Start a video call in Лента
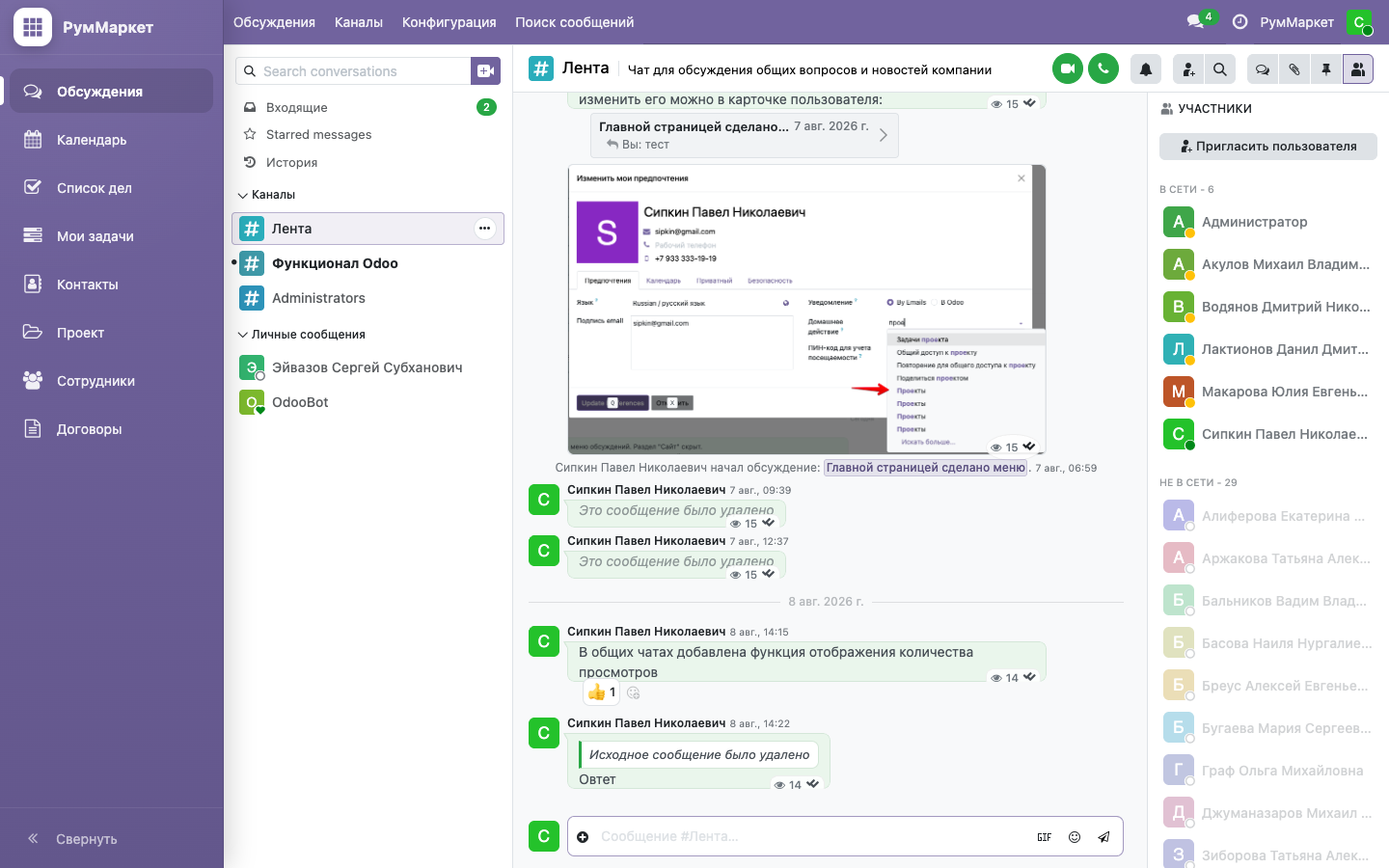1389x868 pixels. [1068, 69]
